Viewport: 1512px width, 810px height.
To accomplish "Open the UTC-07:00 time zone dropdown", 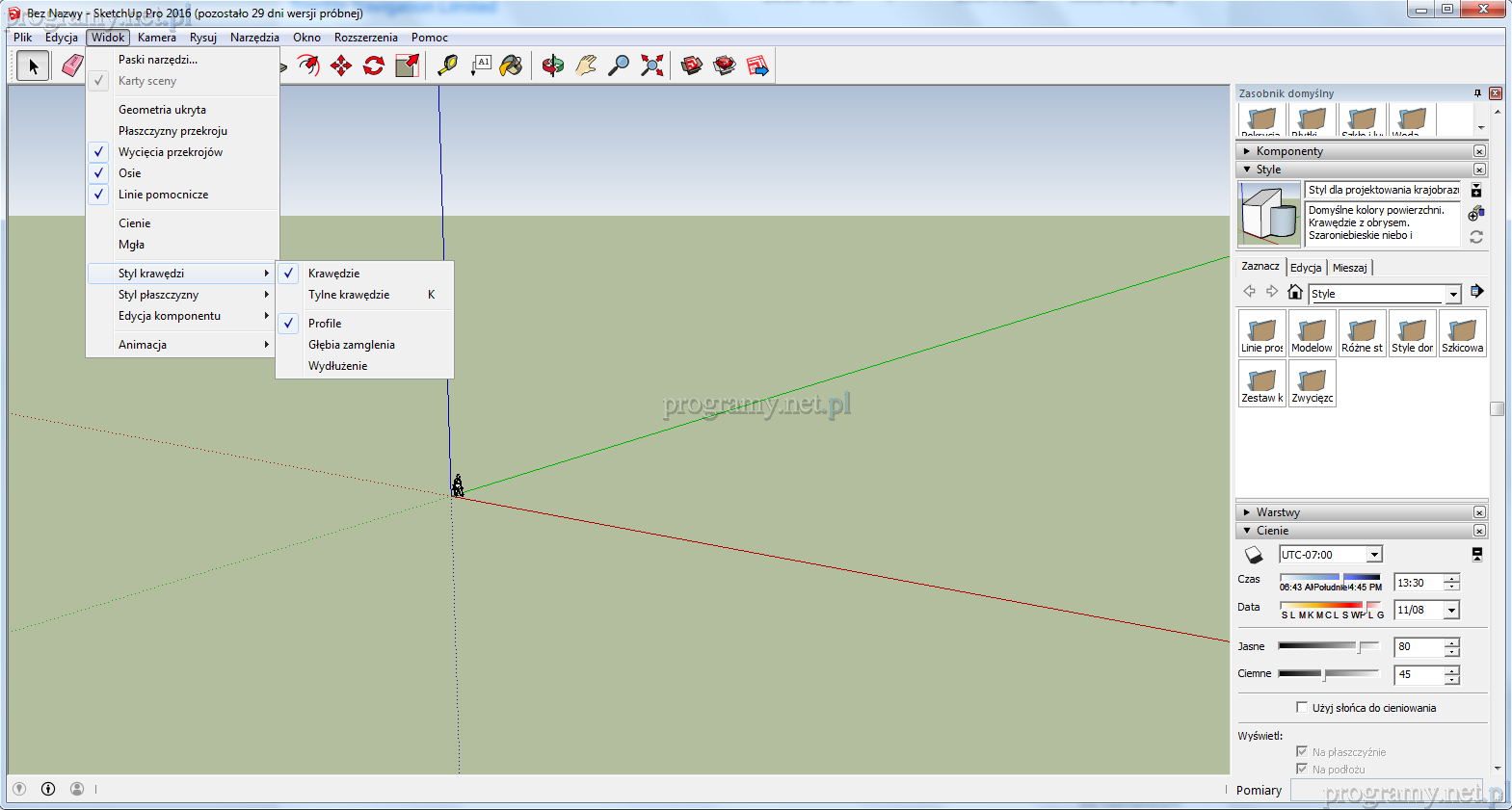I will point(1375,555).
